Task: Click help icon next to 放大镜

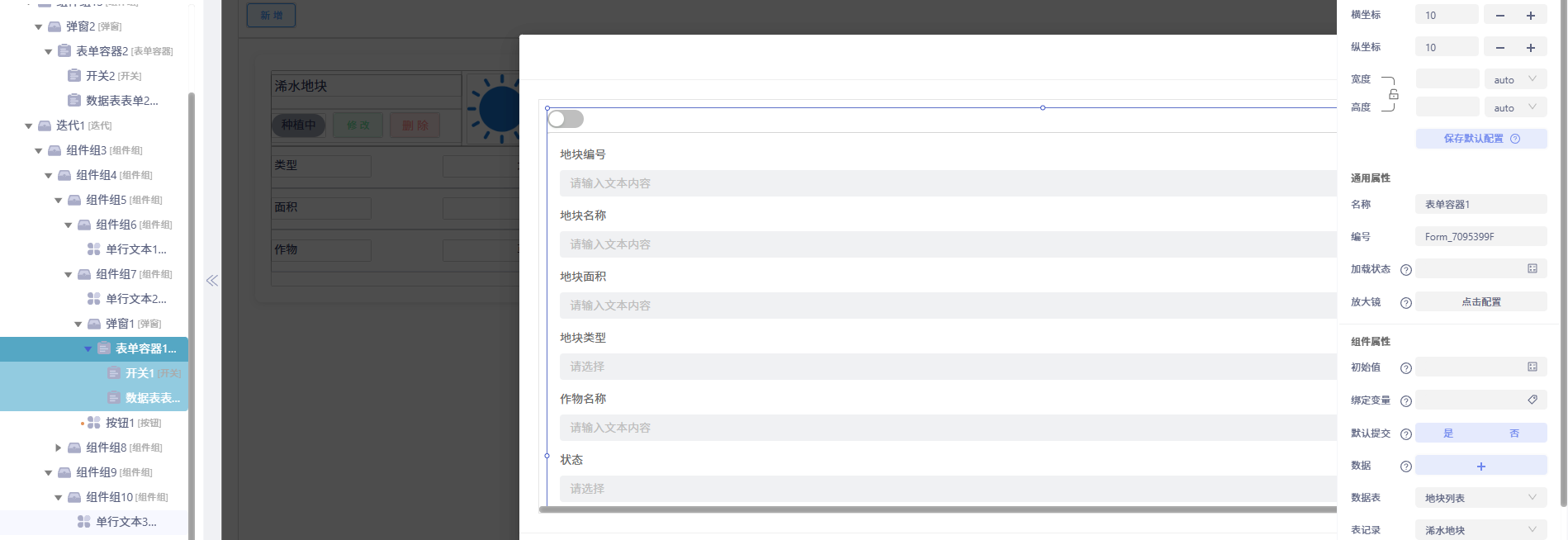Action: point(1405,303)
